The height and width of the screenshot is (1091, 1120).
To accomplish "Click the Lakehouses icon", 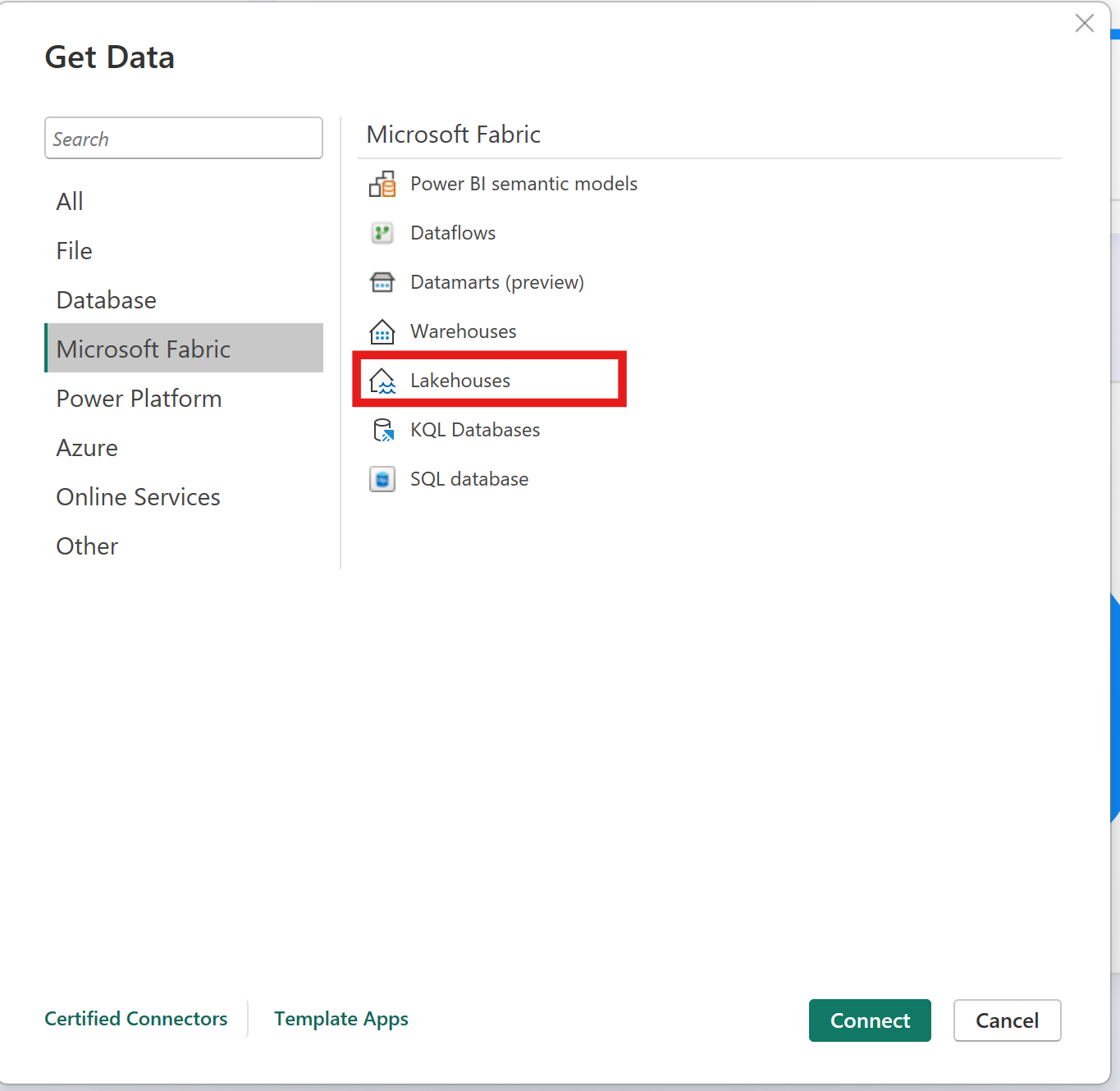I will click(x=382, y=381).
